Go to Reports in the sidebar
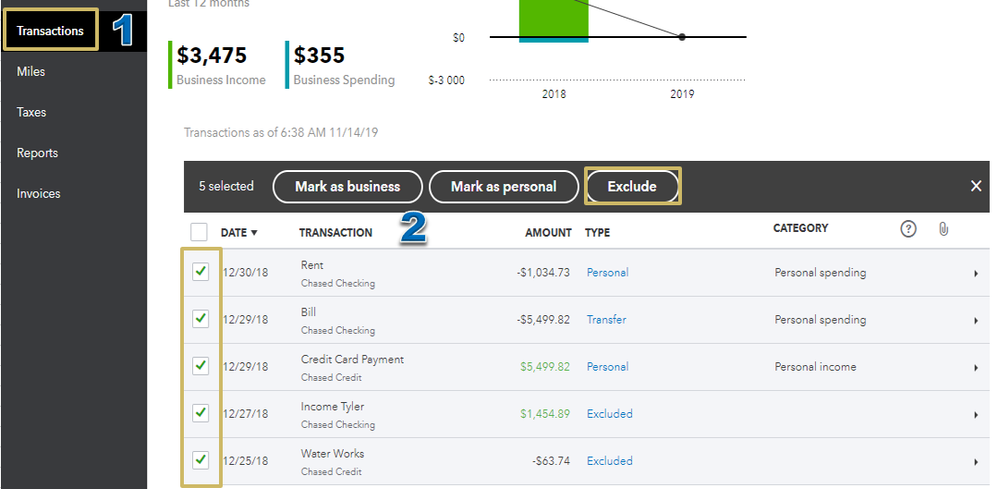The width and height of the screenshot is (998, 489). [x=37, y=153]
